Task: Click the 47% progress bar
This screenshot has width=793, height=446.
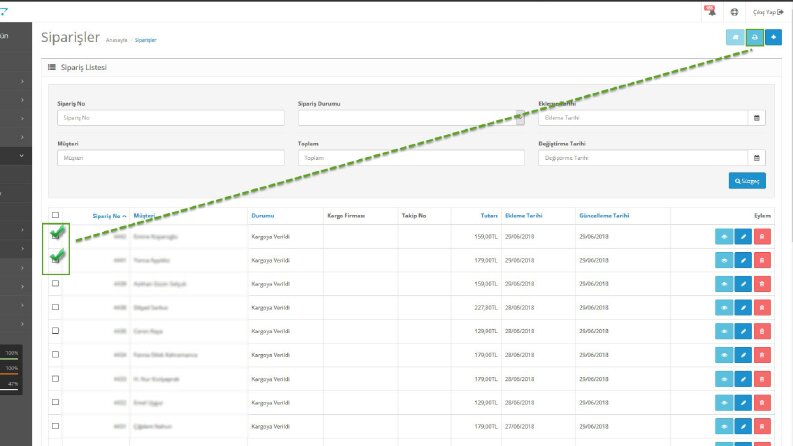Action: click(9, 389)
